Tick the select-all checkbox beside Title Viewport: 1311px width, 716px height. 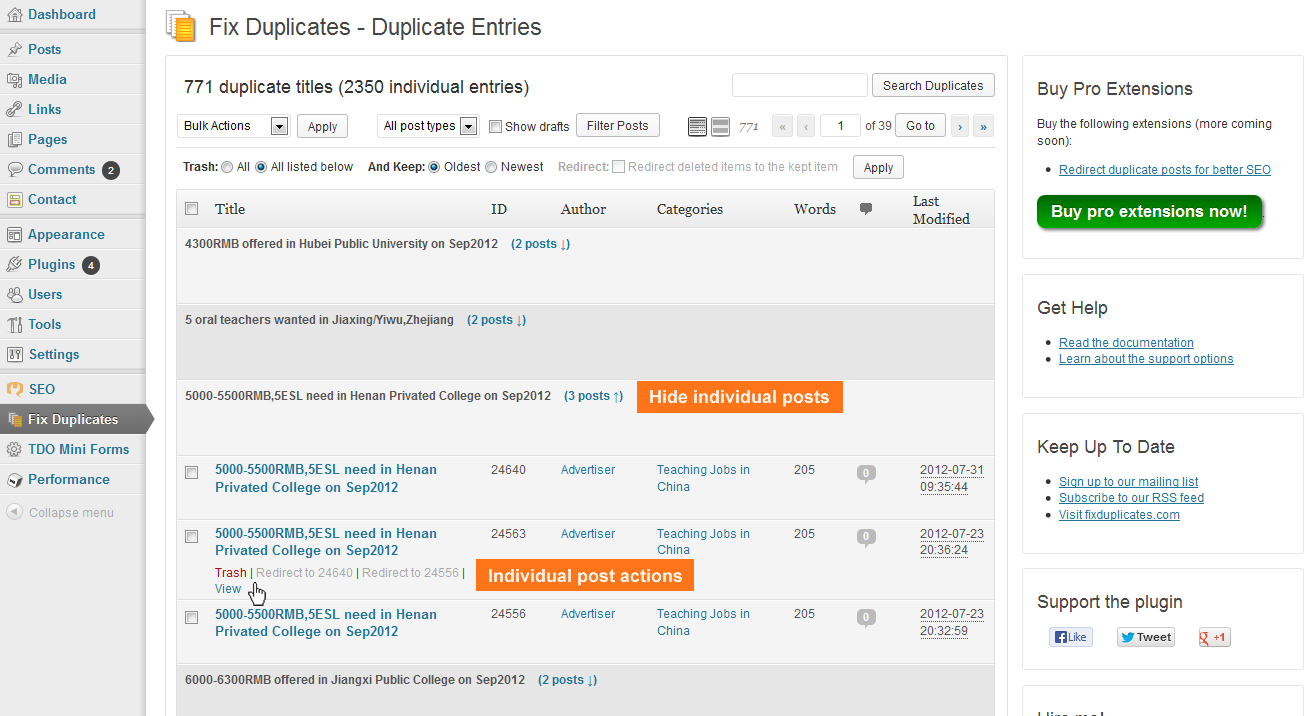[192, 209]
